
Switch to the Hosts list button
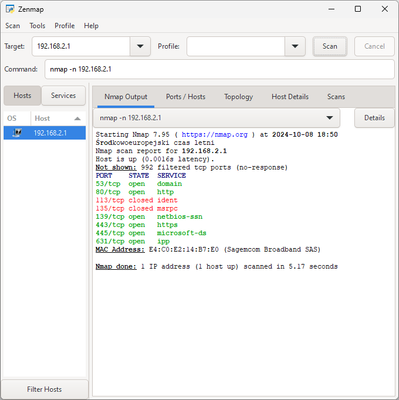point(22,96)
